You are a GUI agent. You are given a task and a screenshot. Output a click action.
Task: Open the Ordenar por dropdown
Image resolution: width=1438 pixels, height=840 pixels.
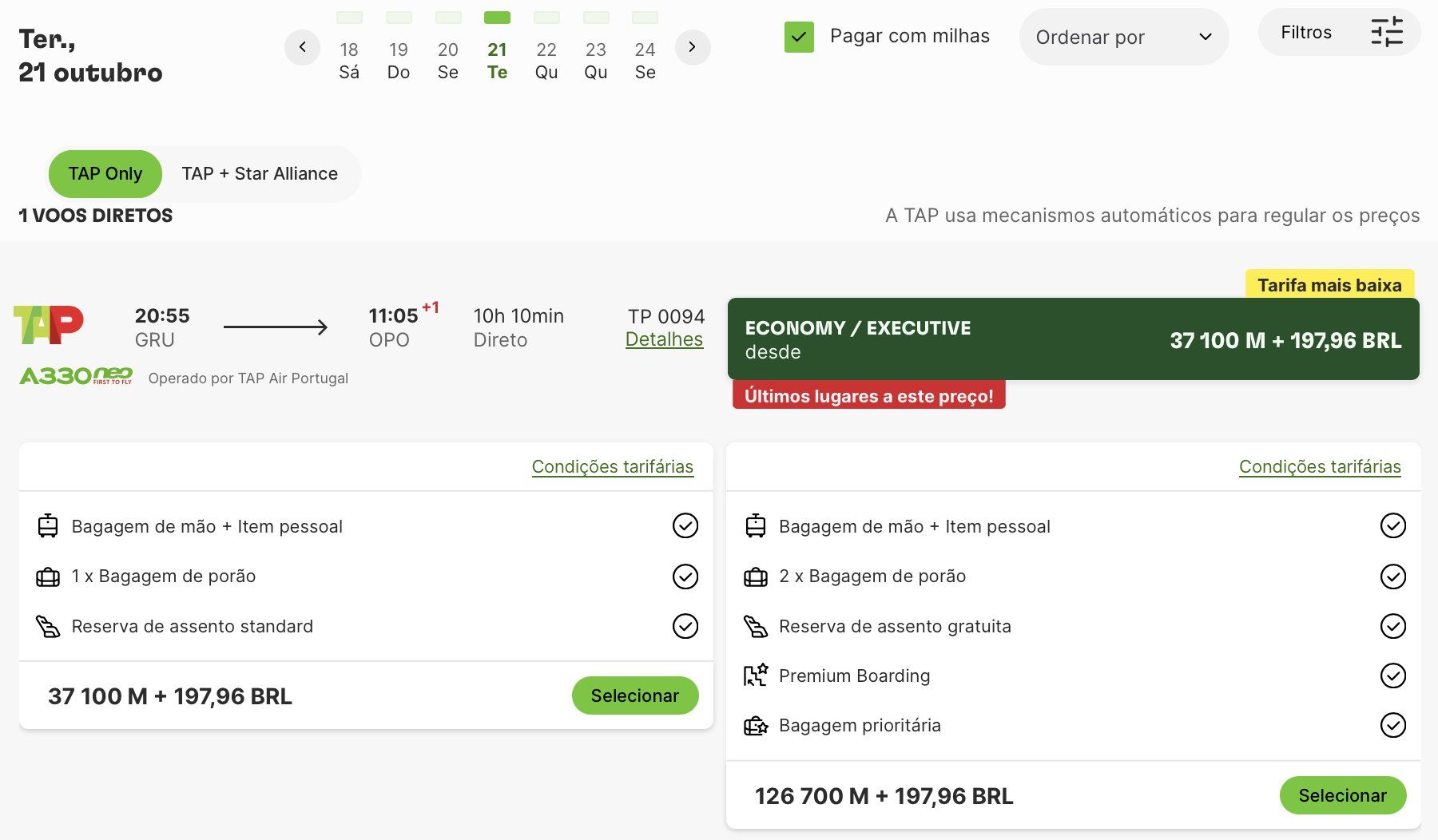click(x=1123, y=37)
